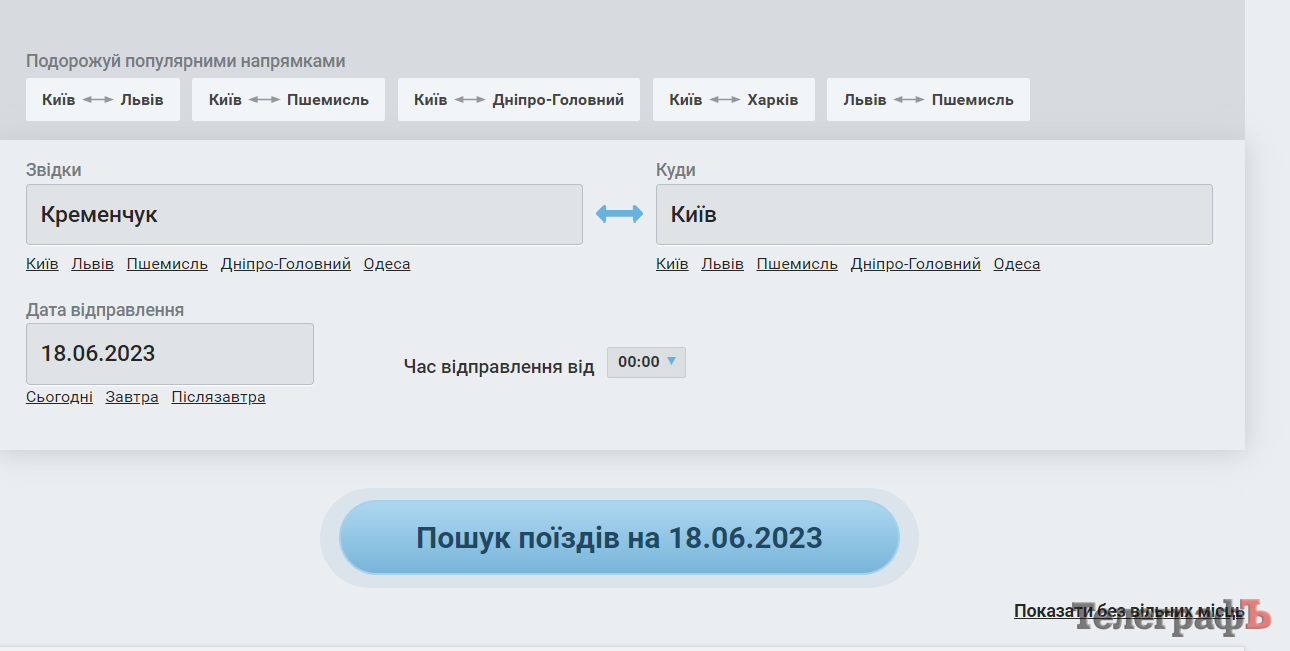Open the departure time 00:00 dropdown
The image size is (1290, 651).
[x=646, y=362]
